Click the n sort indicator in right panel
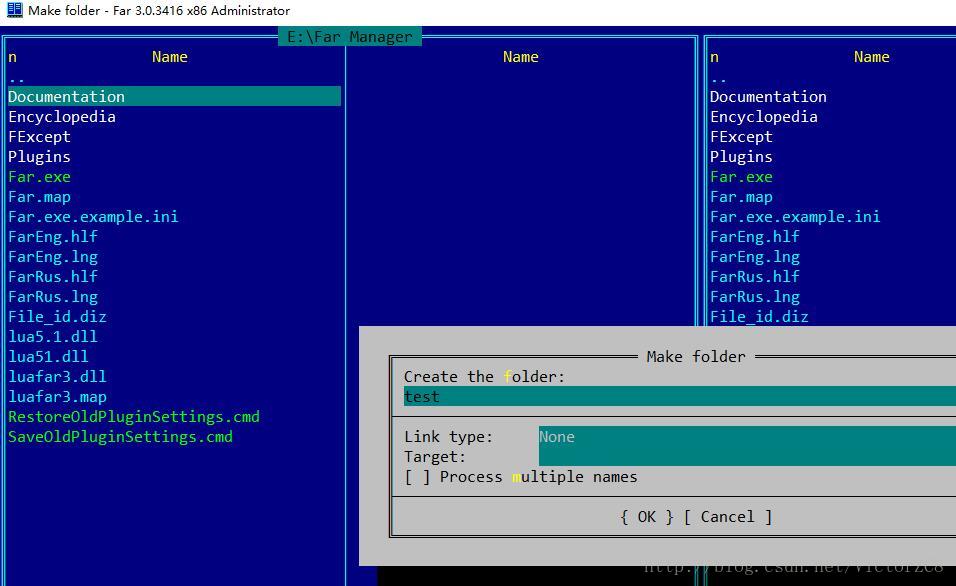The height and width of the screenshot is (586, 956). click(714, 57)
